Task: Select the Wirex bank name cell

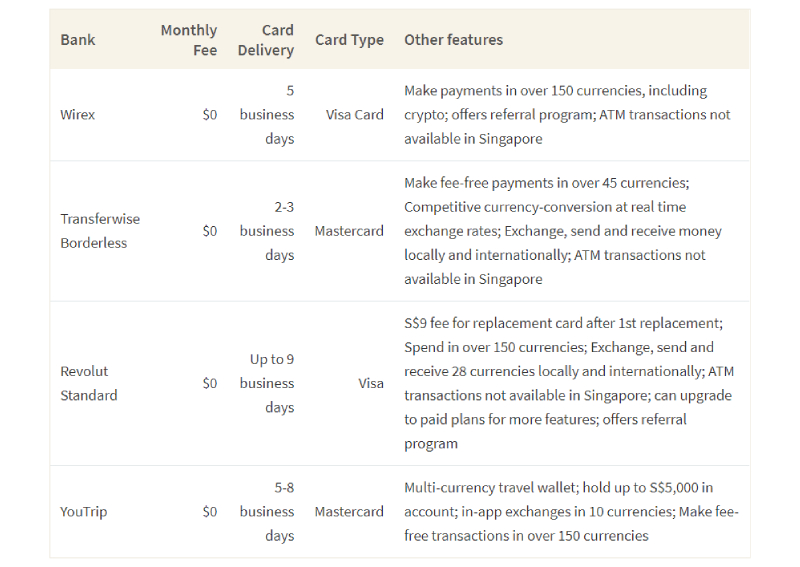Action: coord(78,115)
